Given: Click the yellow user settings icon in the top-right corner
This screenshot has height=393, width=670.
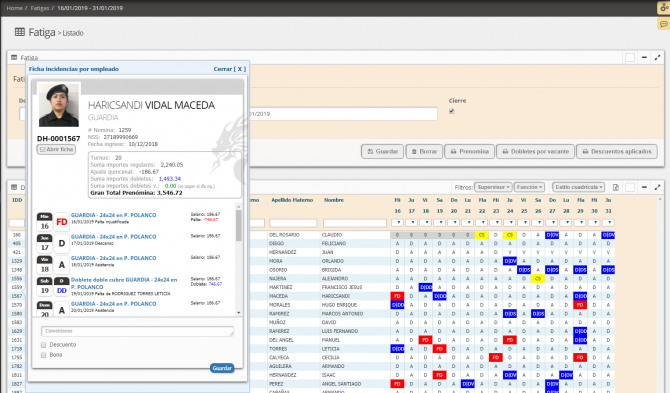Looking at the screenshot, I should [664, 8].
